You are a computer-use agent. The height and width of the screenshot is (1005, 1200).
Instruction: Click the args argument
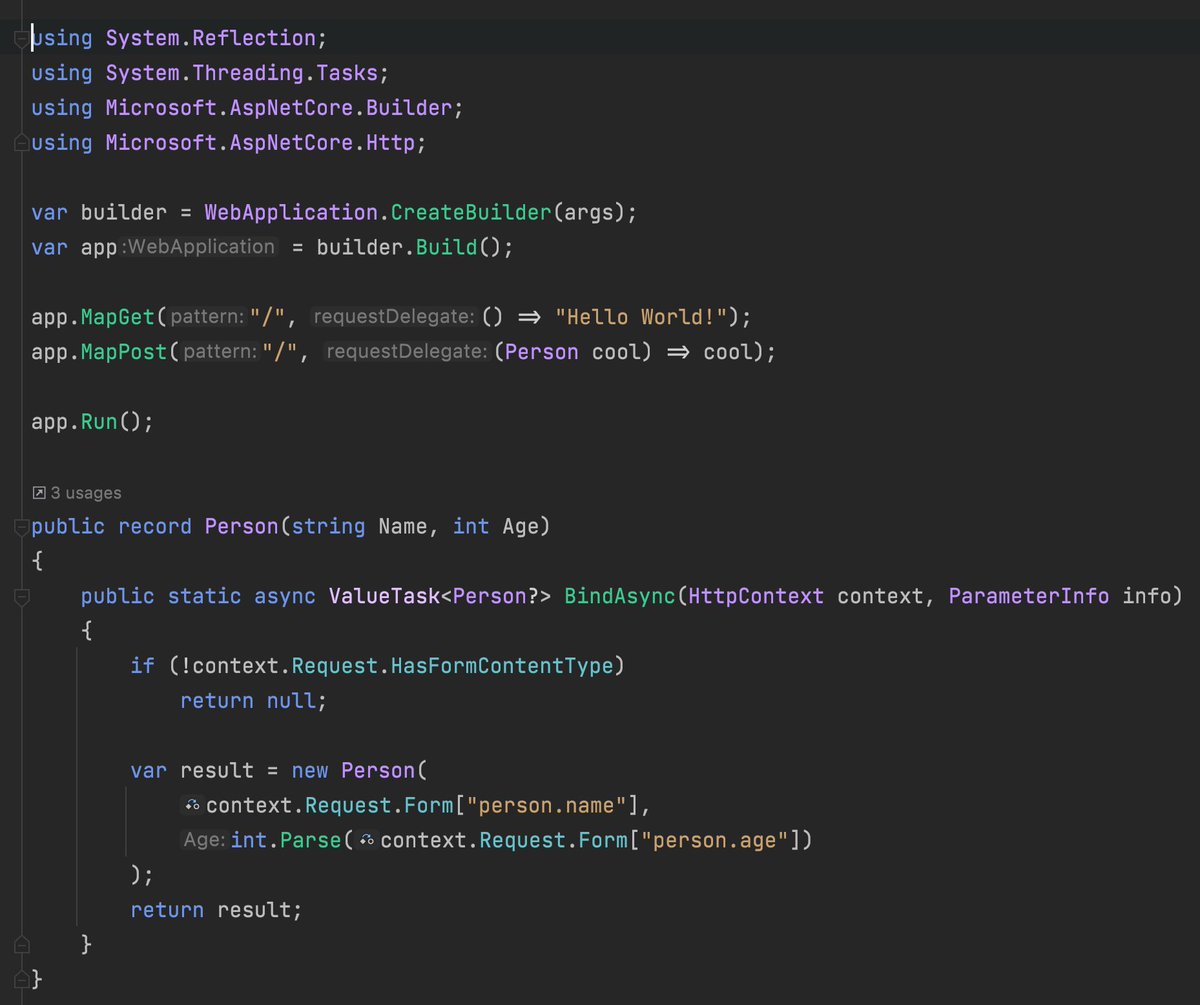(589, 213)
